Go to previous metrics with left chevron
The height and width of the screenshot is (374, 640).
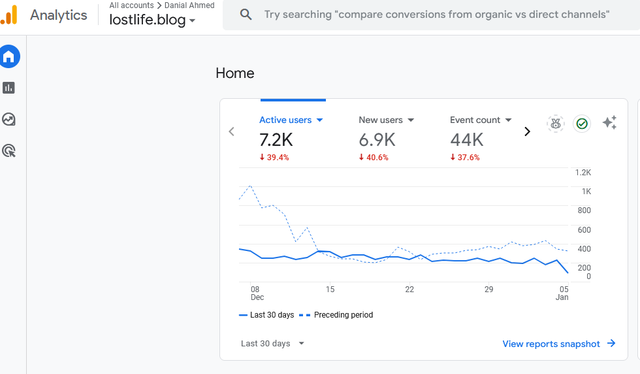231,131
